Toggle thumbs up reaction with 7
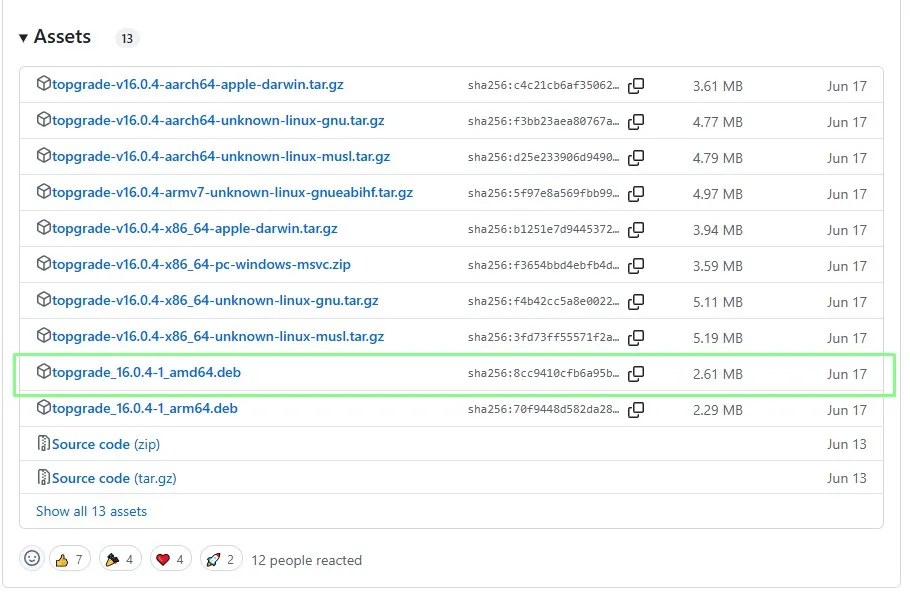Image resolution: width=910 pixels, height=601 pixels. (70, 560)
